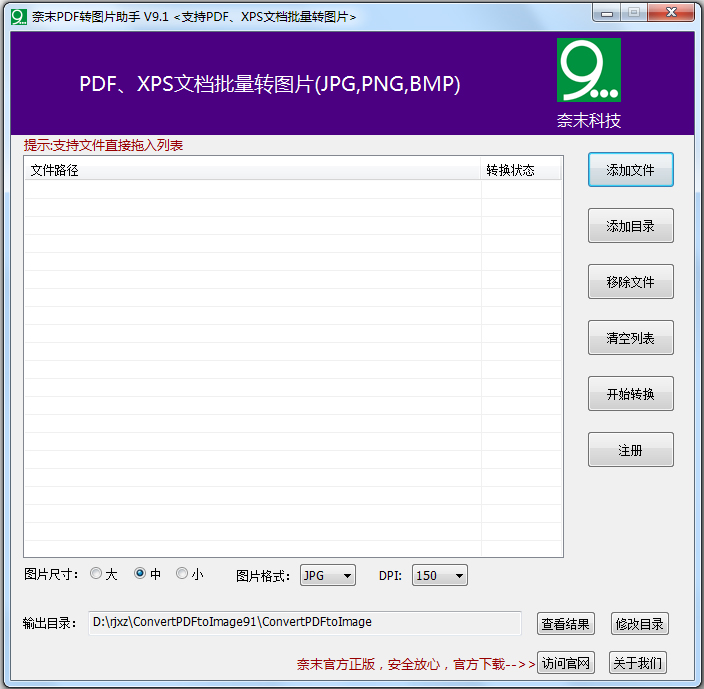Click the 转换状态 column header

(x=521, y=170)
